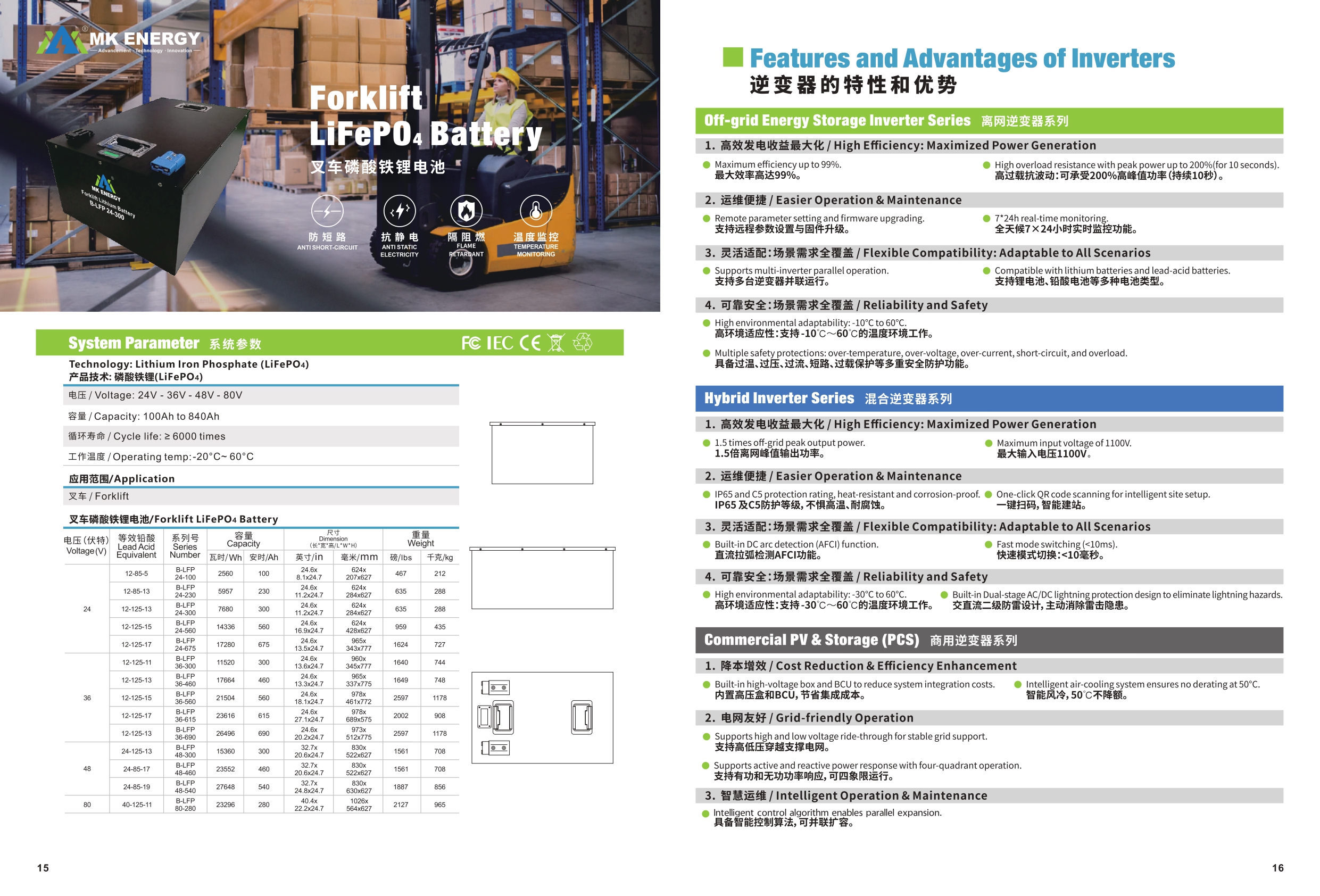
Task: Click 'Features and Advantages of Inverters' heading
Action: pyautogui.click(x=962, y=58)
